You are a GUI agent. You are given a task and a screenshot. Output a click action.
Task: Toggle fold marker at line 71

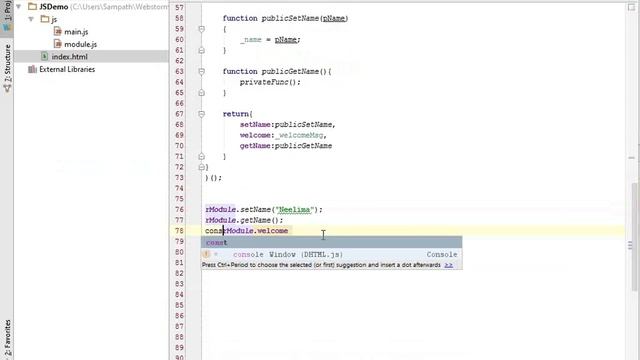tap(201, 156)
